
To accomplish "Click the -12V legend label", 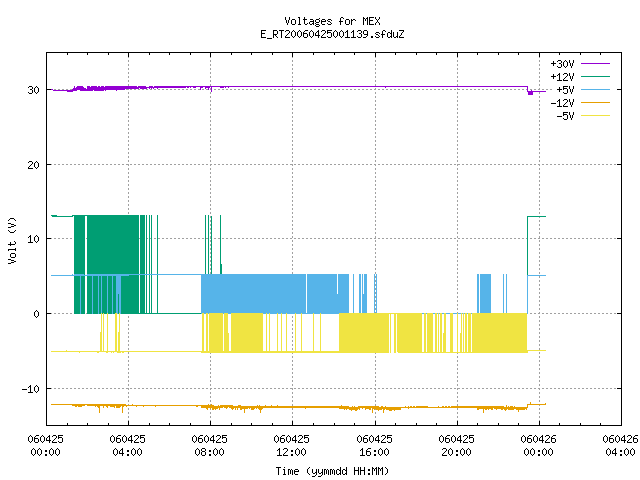I will [x=562, y=103].
